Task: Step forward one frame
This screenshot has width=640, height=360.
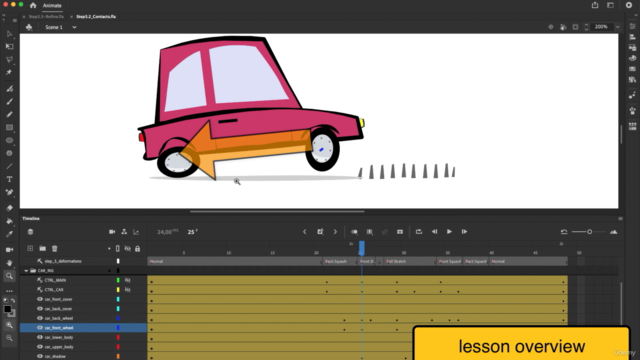Action: coord(464,232)
